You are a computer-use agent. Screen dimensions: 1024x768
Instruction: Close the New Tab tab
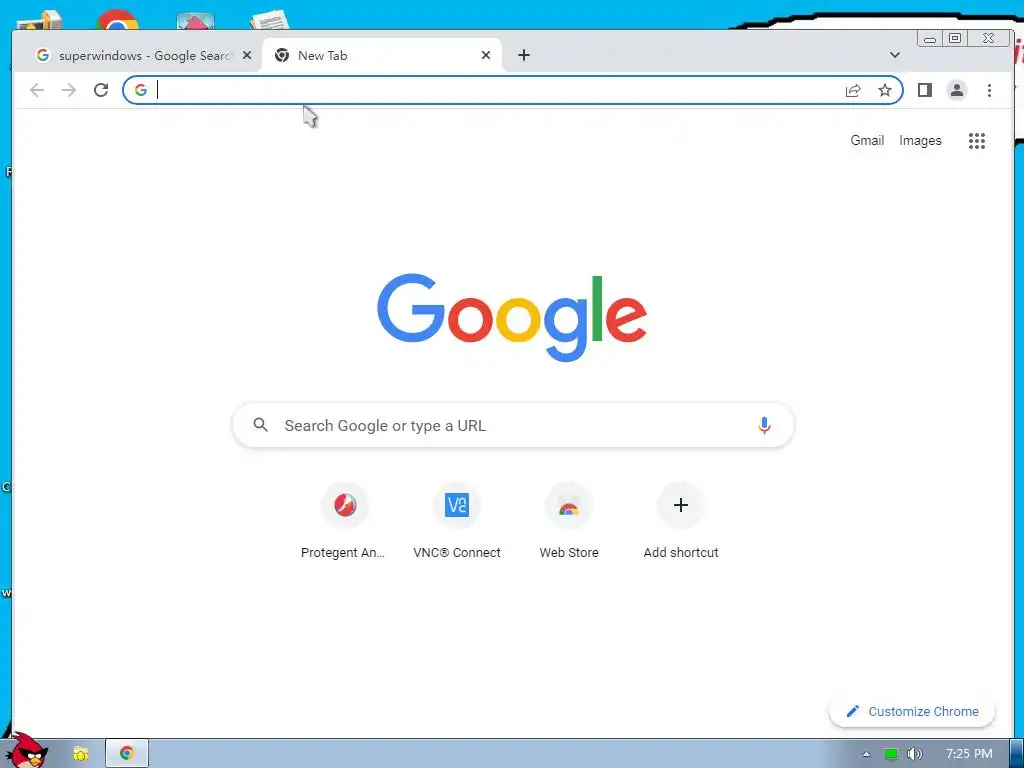click(486, 56)
